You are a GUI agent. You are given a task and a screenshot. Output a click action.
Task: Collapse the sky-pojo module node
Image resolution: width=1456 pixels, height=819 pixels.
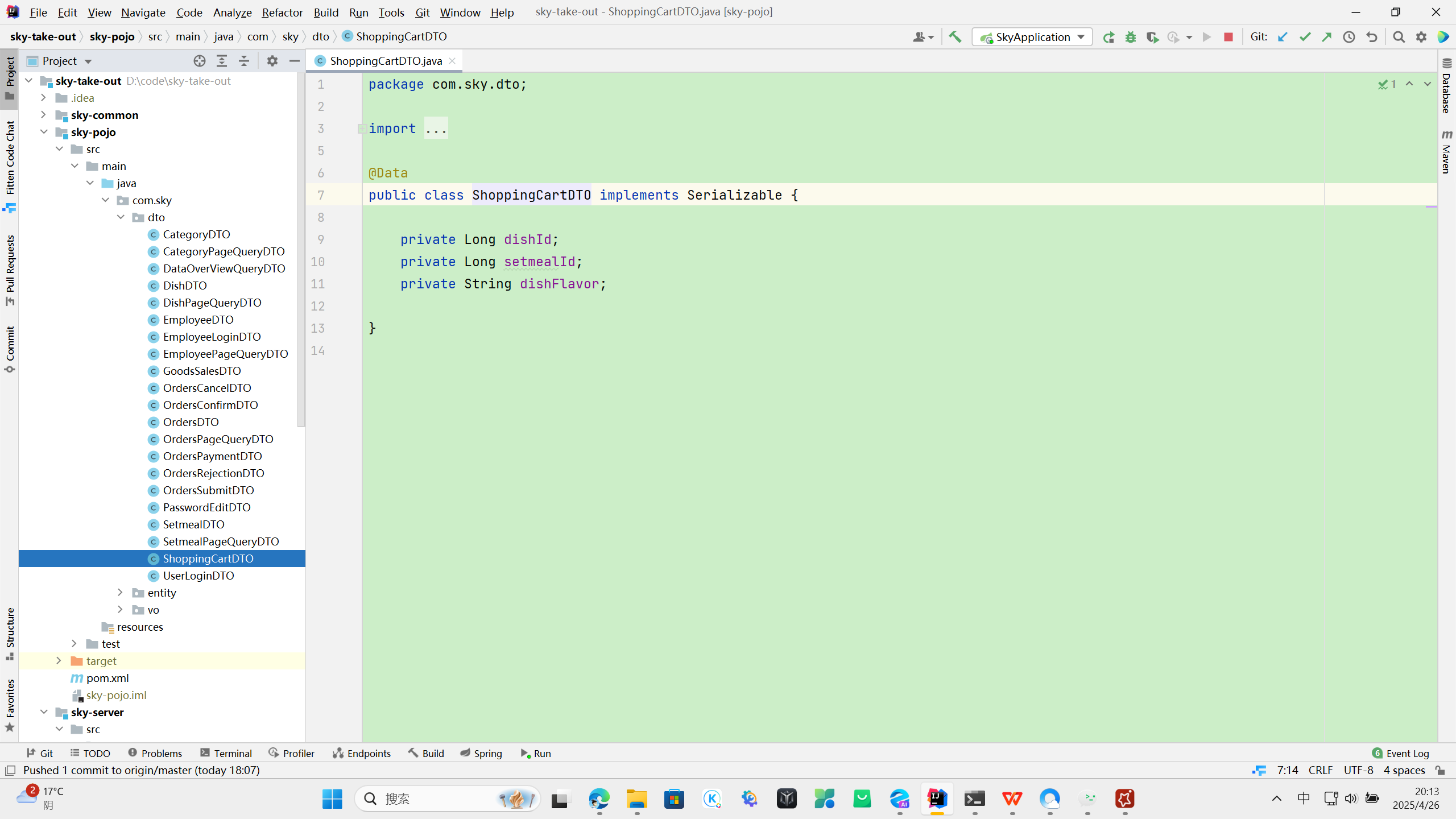44,132
